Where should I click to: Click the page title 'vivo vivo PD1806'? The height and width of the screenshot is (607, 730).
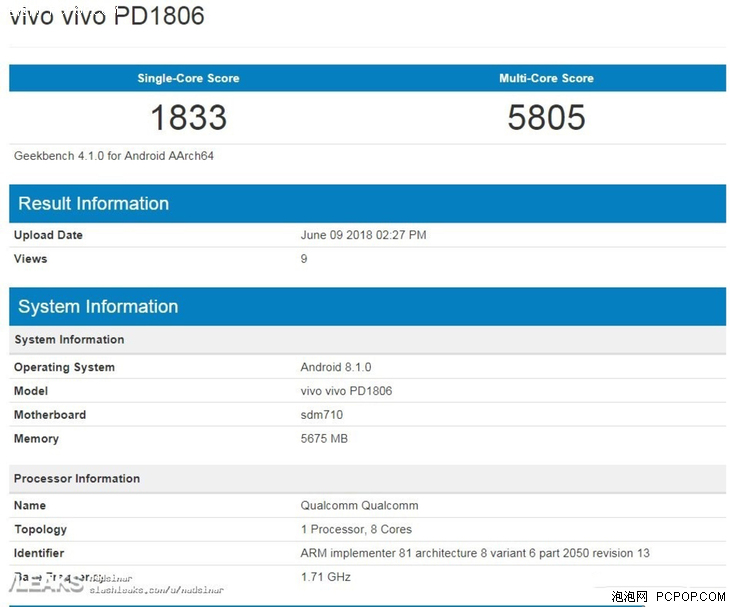[x=107, y=15]
